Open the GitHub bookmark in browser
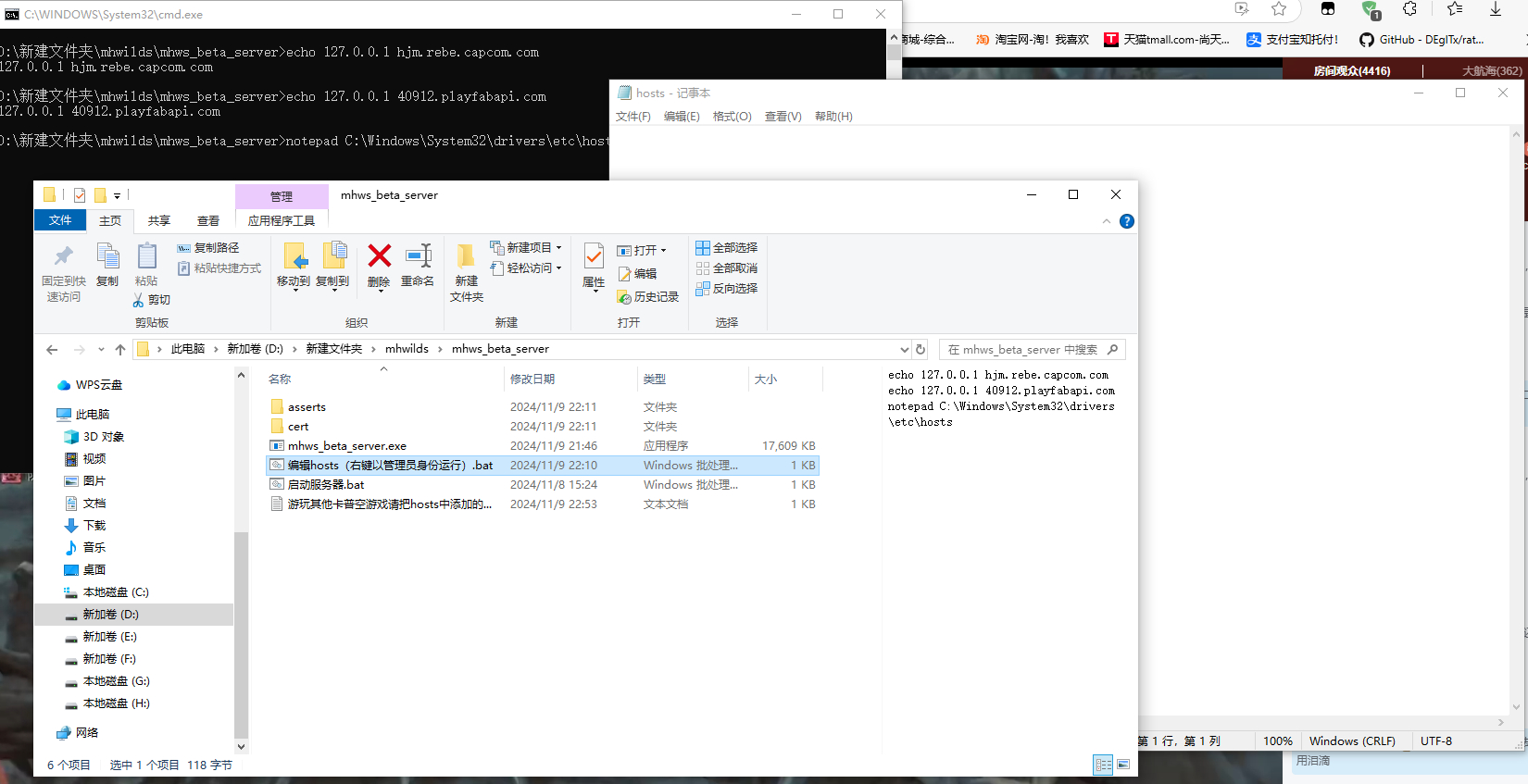Screen dimensions: 1528x784 pyautogui.click(x=1422, y=40)
